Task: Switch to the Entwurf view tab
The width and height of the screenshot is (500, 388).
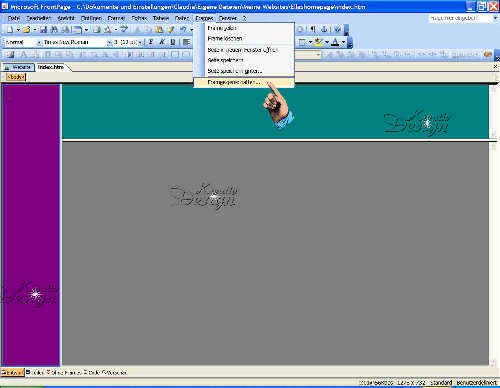Action: coord(13,372)
